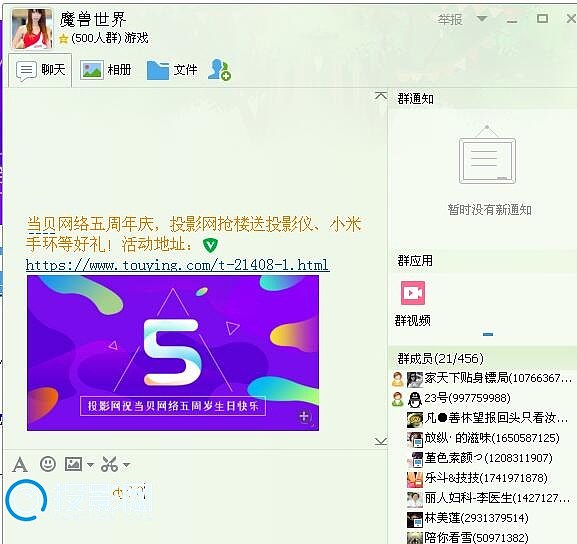Click the invite member icon
This screenshot has height=544, width=577.
pyautogui.click(x=219, y=69)
